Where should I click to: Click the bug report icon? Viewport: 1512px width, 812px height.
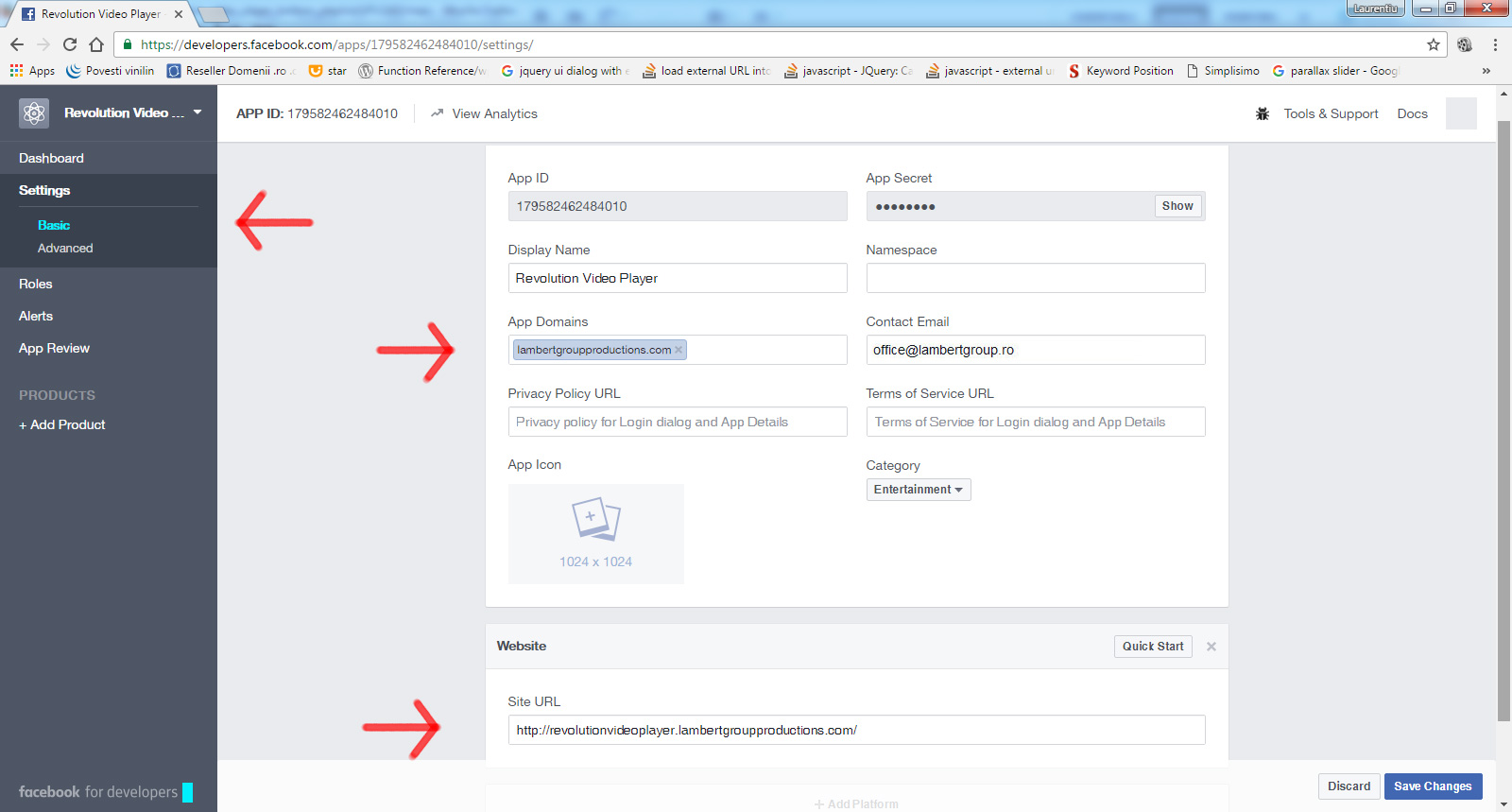click(1263, 113)
